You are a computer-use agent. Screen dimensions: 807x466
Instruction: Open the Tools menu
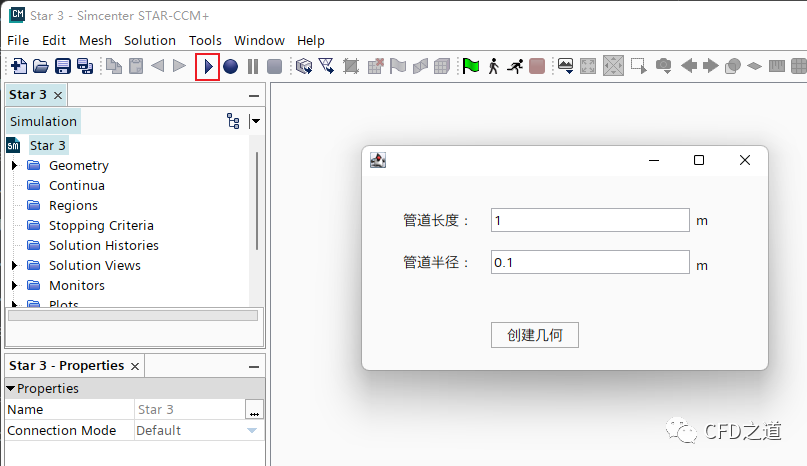point(205,40)
